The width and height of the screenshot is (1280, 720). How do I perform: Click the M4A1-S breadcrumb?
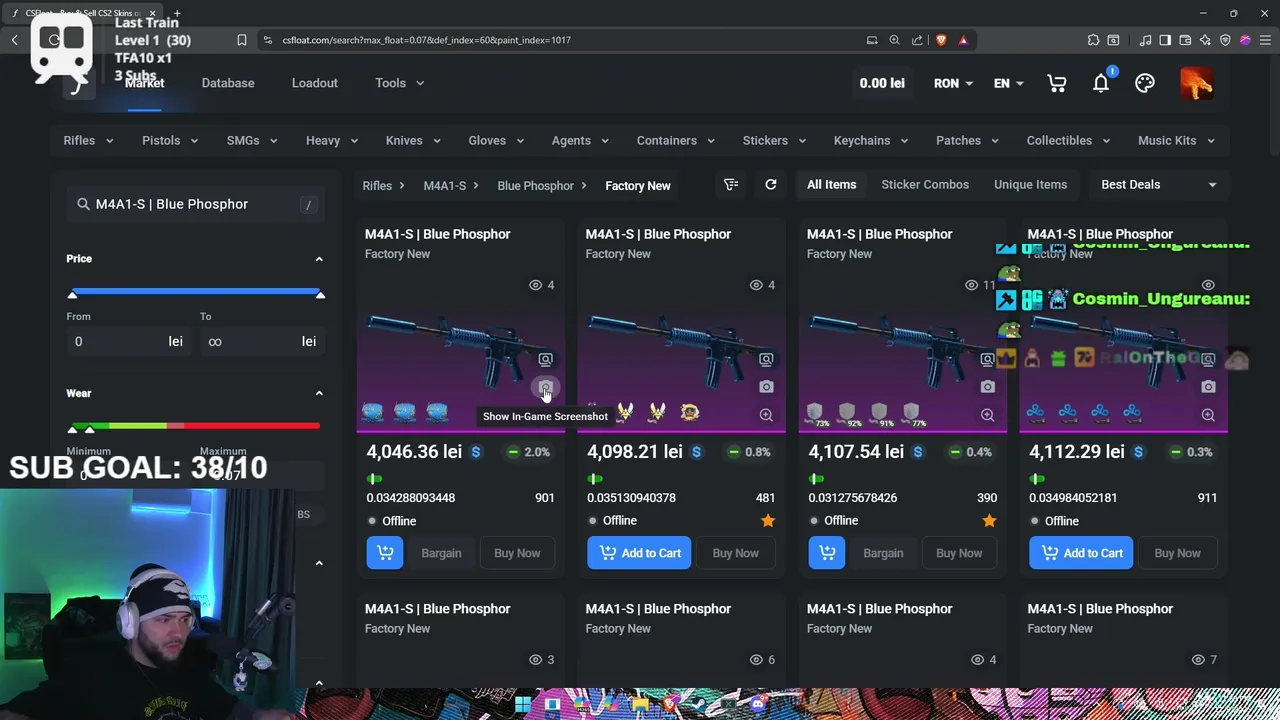click(x=444, y=186)
